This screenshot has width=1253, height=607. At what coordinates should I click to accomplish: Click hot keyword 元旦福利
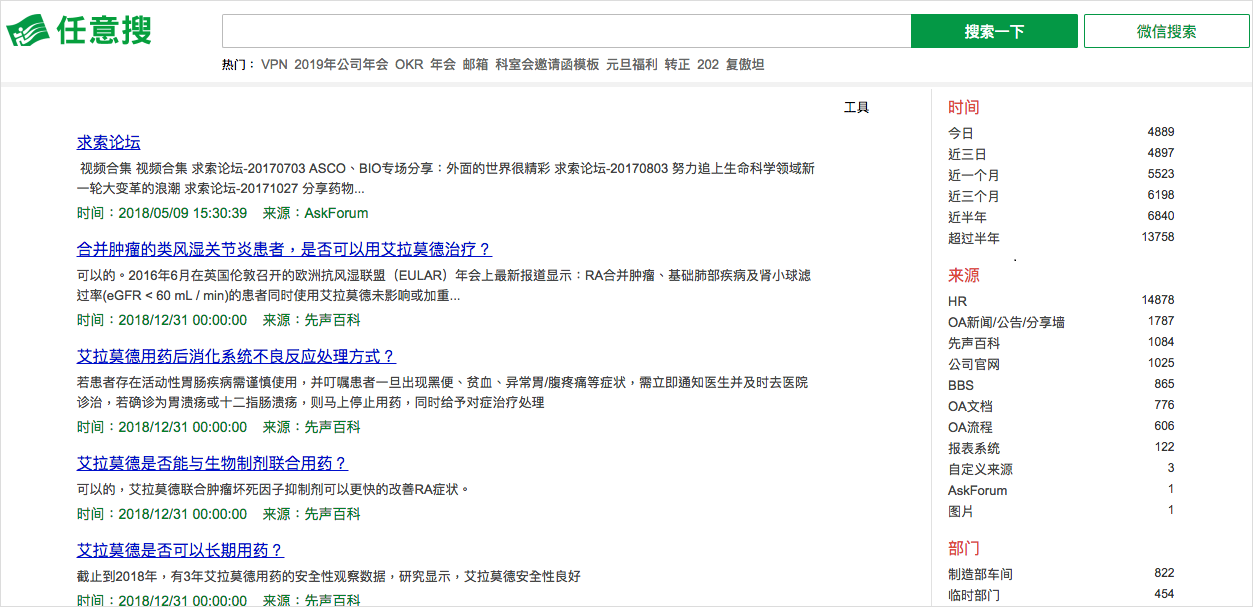tap(632, 64)
